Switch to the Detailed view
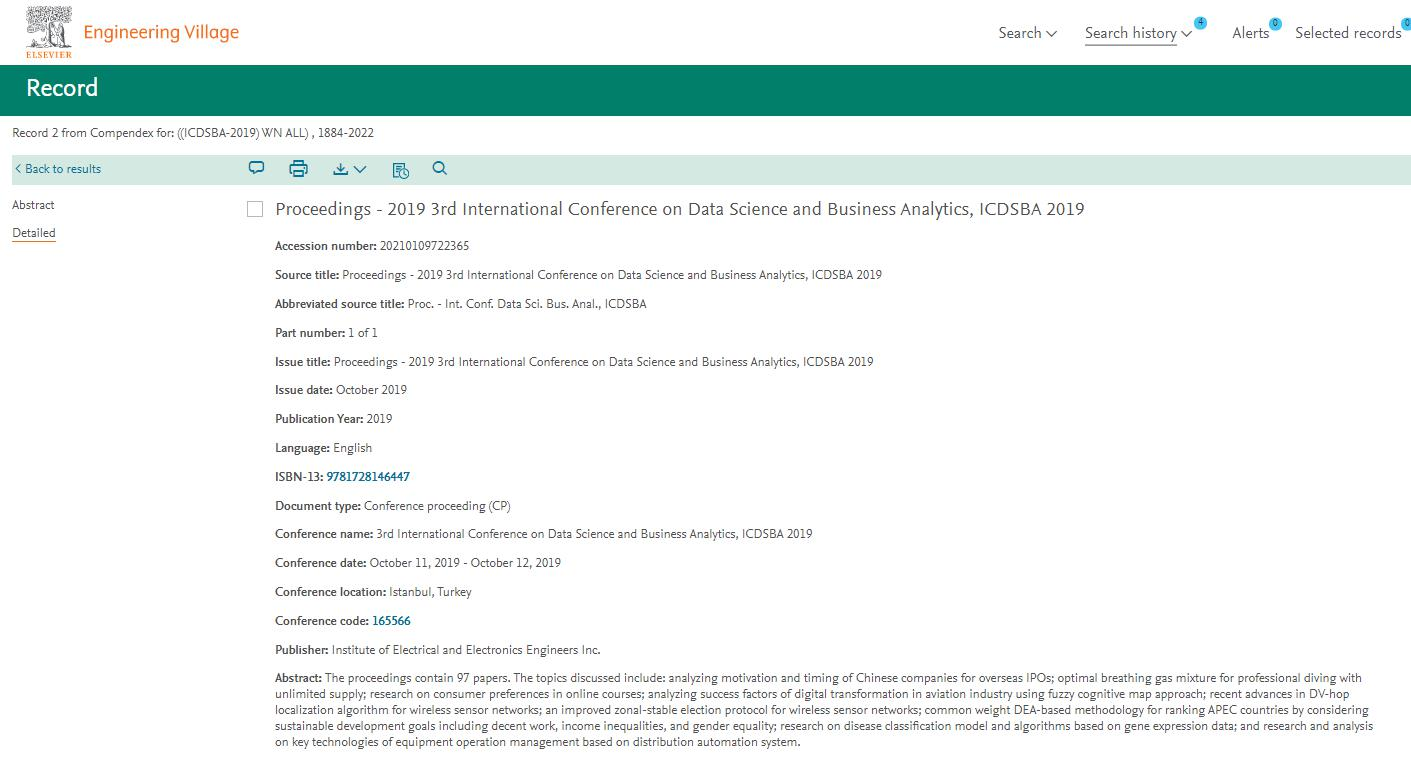 (x=34, y=233)
